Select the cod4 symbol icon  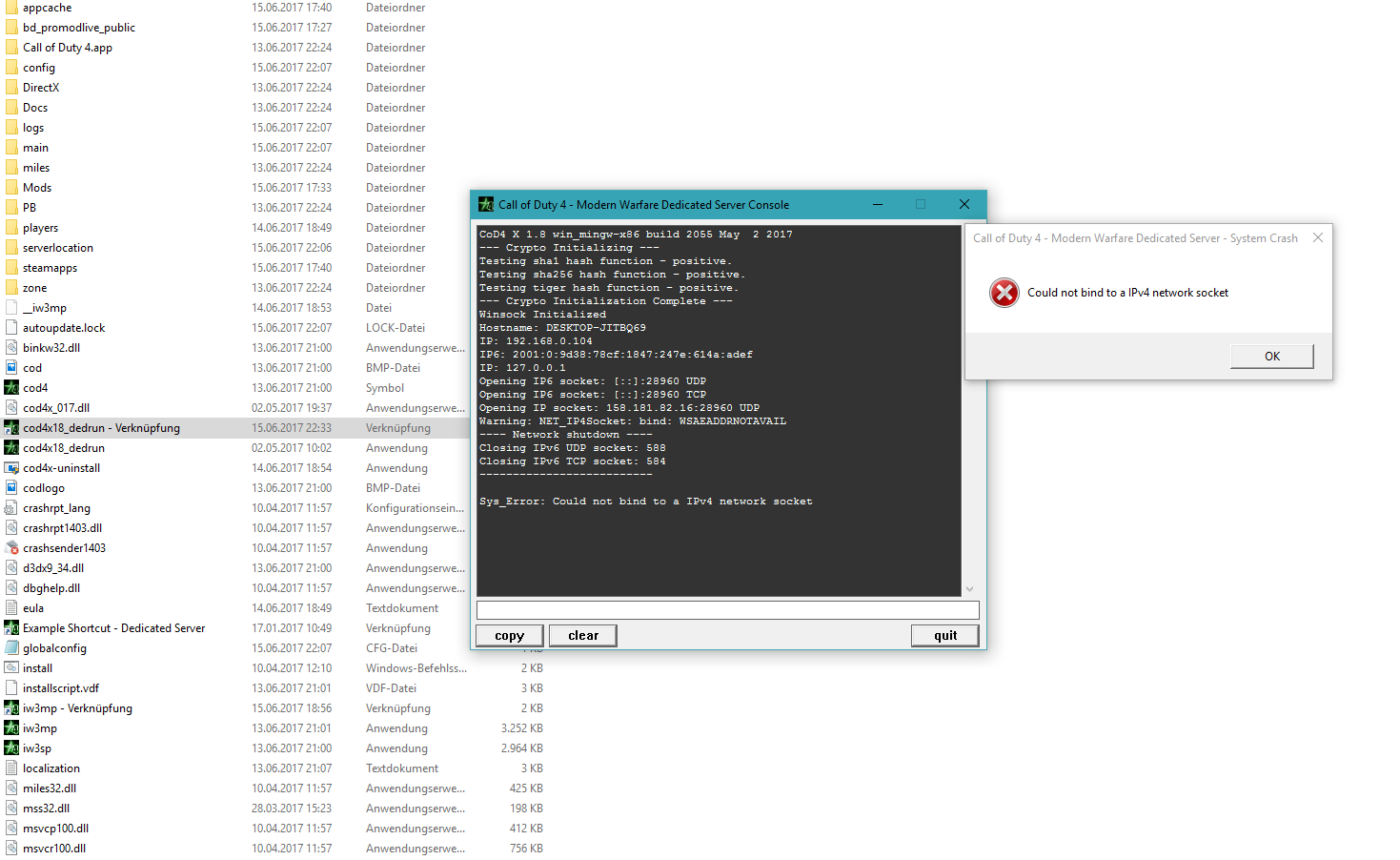tap(11, 388)
